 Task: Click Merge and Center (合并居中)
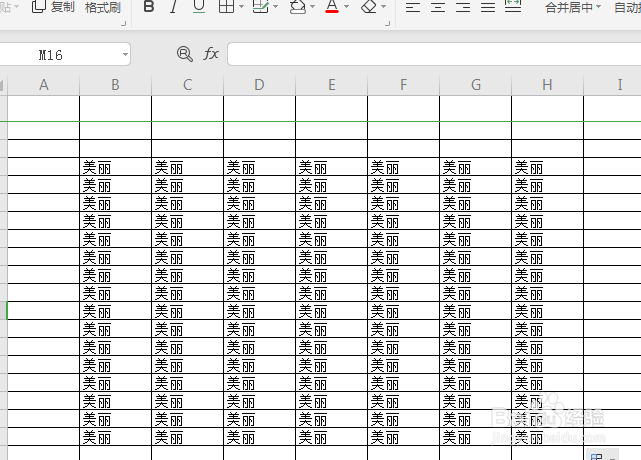(569, 7)
